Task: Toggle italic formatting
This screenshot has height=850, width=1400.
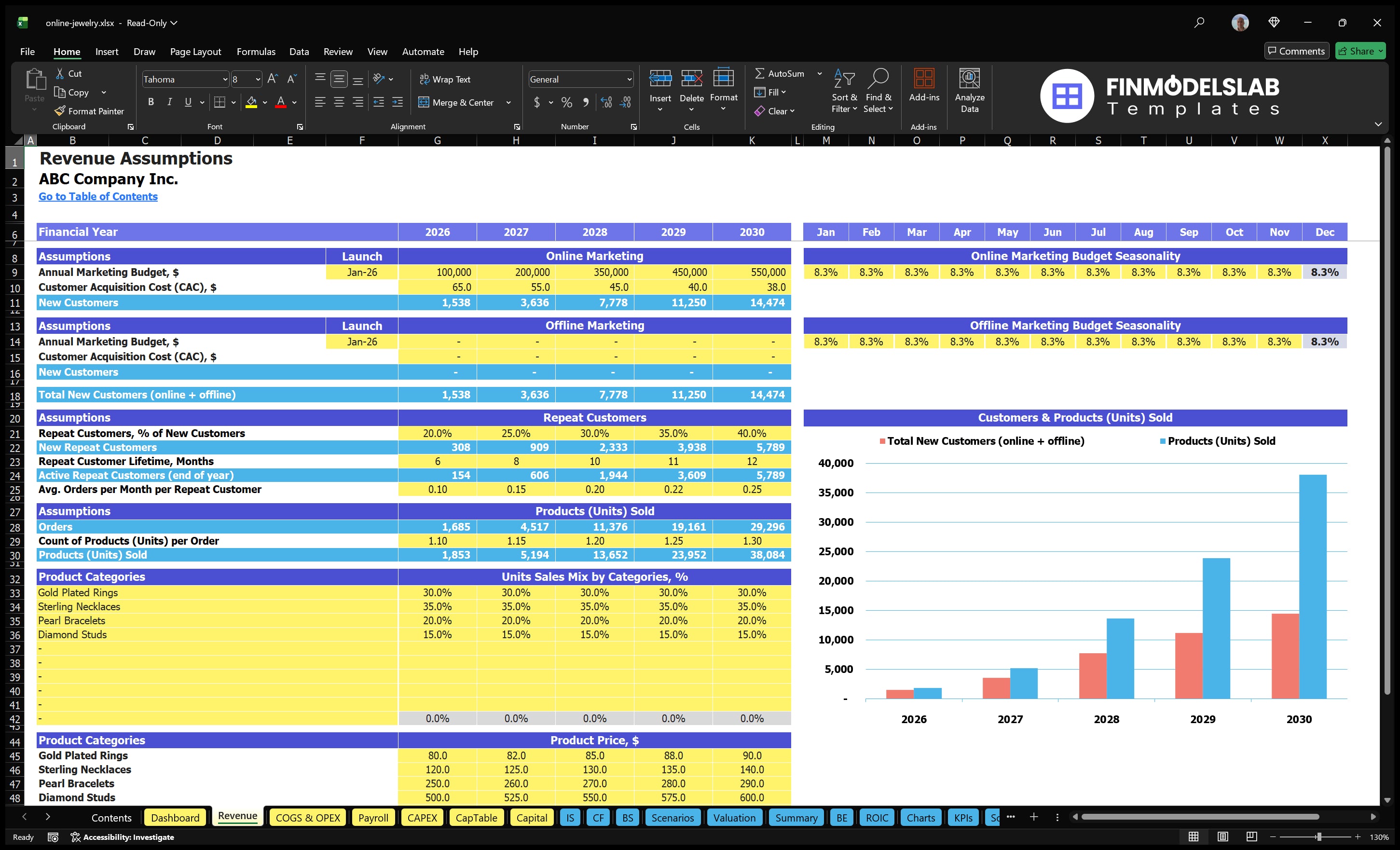Action: pyautogui.click(x=169, y=102)
